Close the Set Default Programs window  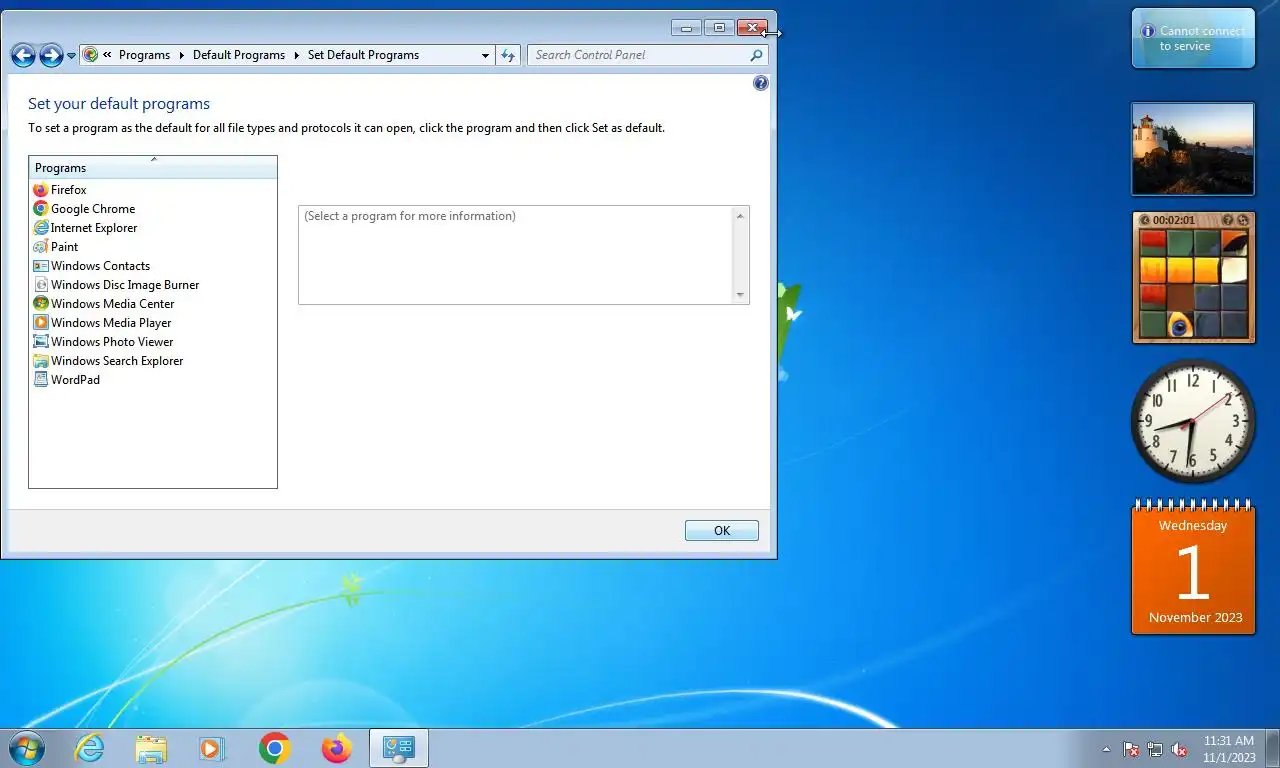point(753,28)
